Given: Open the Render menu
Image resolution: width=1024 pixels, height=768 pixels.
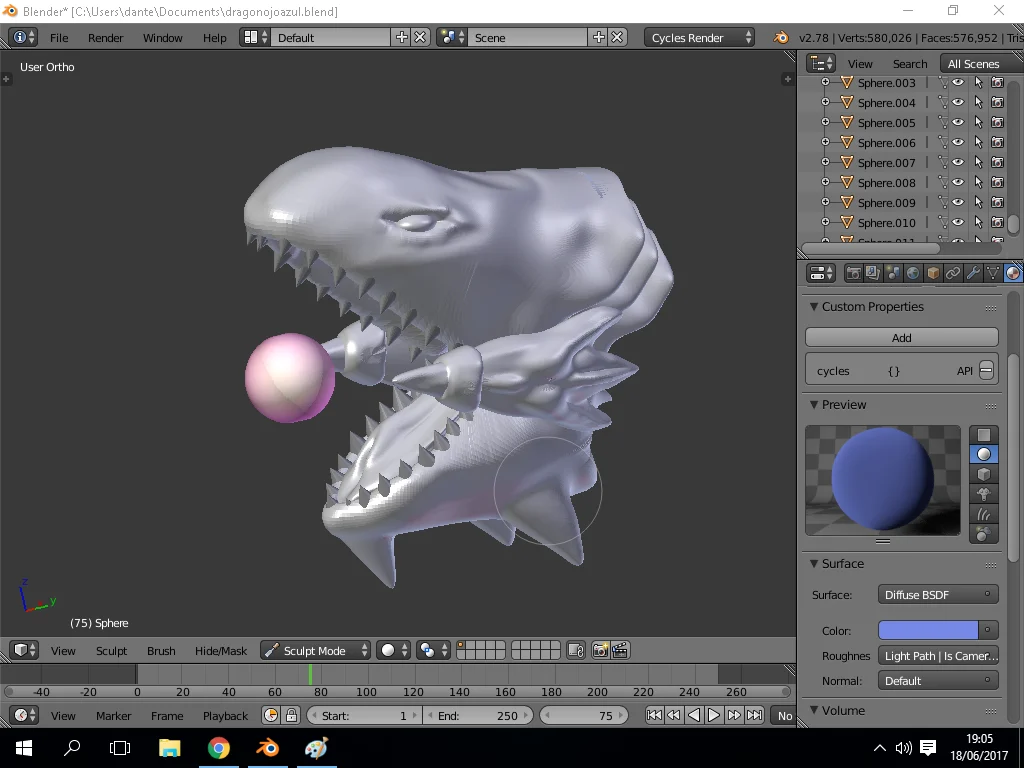Looking at the screenshot, I should 106,38.
